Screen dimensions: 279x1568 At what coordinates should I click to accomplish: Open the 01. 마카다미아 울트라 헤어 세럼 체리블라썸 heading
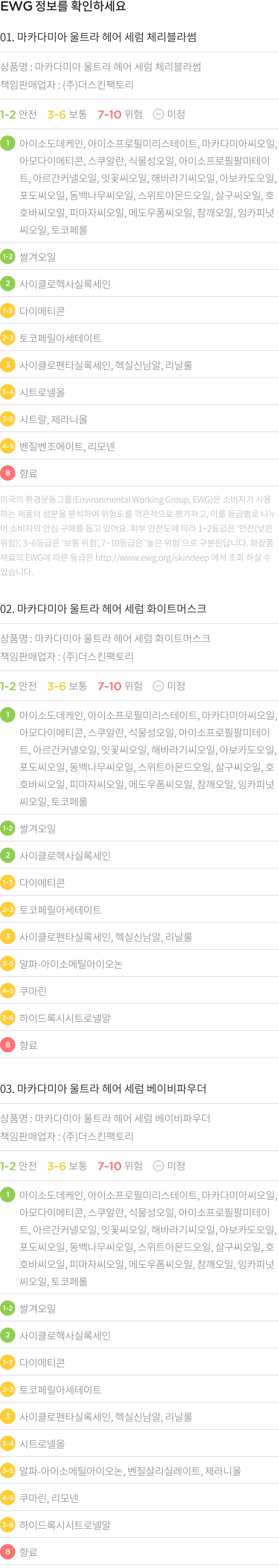point(98,37)
